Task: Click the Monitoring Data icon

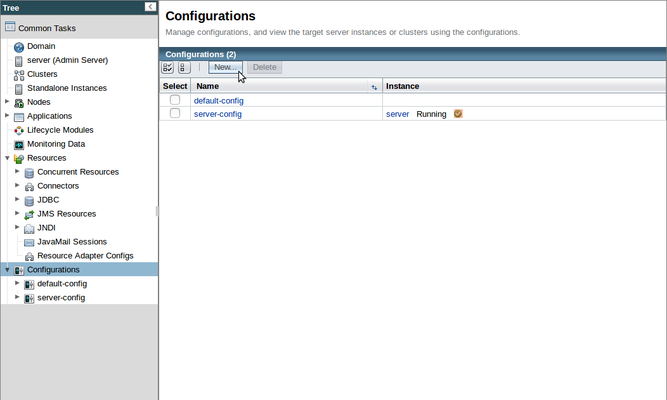Action: (x=19, y=145)
